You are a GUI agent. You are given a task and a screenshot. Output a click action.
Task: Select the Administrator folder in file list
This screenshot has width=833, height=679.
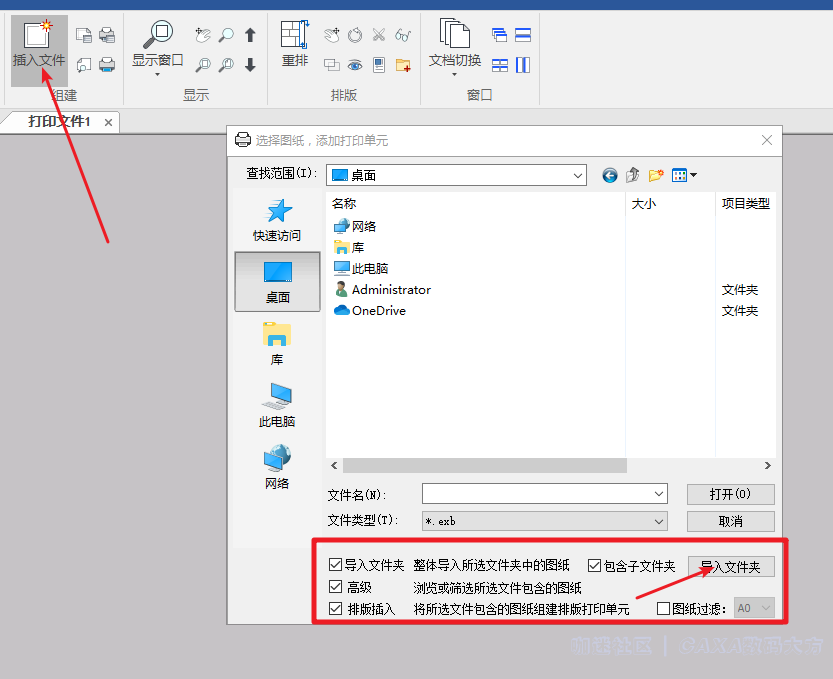click(382, 290)
